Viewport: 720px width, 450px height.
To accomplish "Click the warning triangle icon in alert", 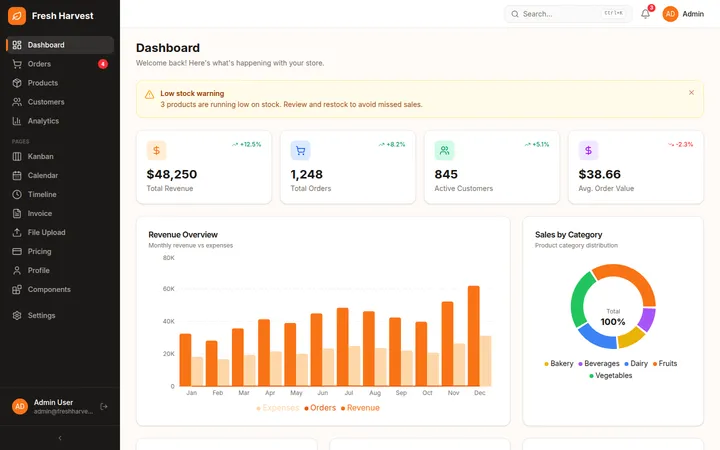I will coord(150,95).
